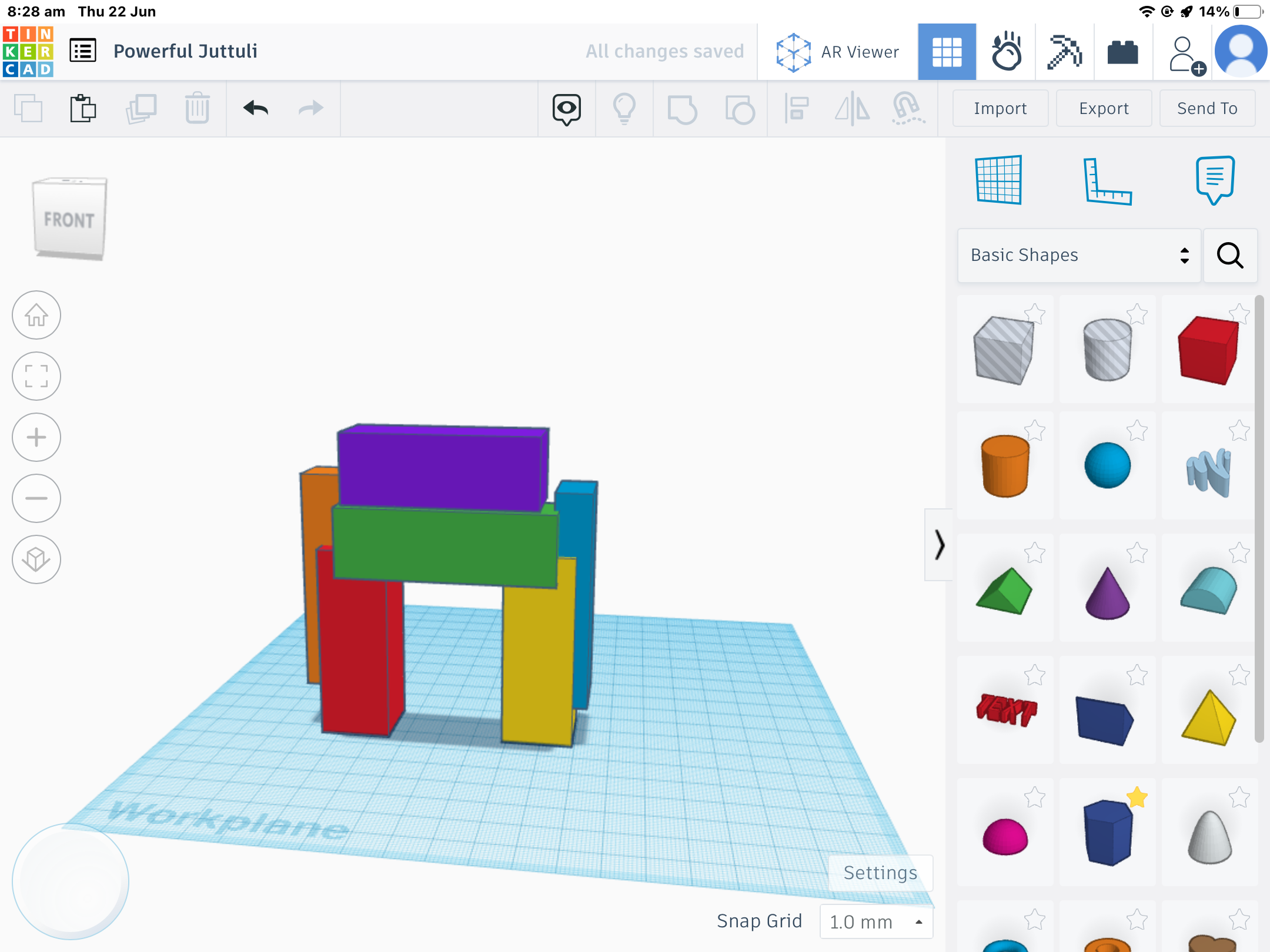The image size is (1270, 952).
Task: Select the green box in the scene
Action: click(444, 547)
